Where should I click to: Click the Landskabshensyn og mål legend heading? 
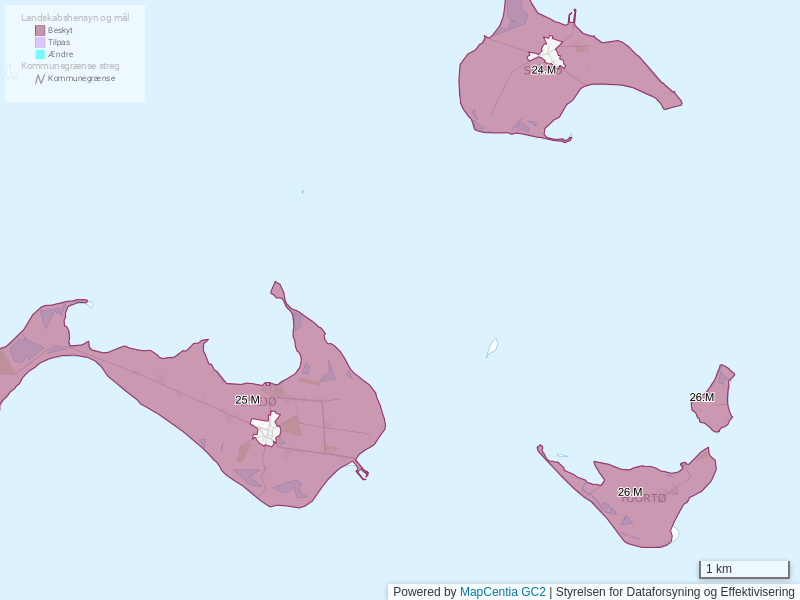click(x=75, y=18)
